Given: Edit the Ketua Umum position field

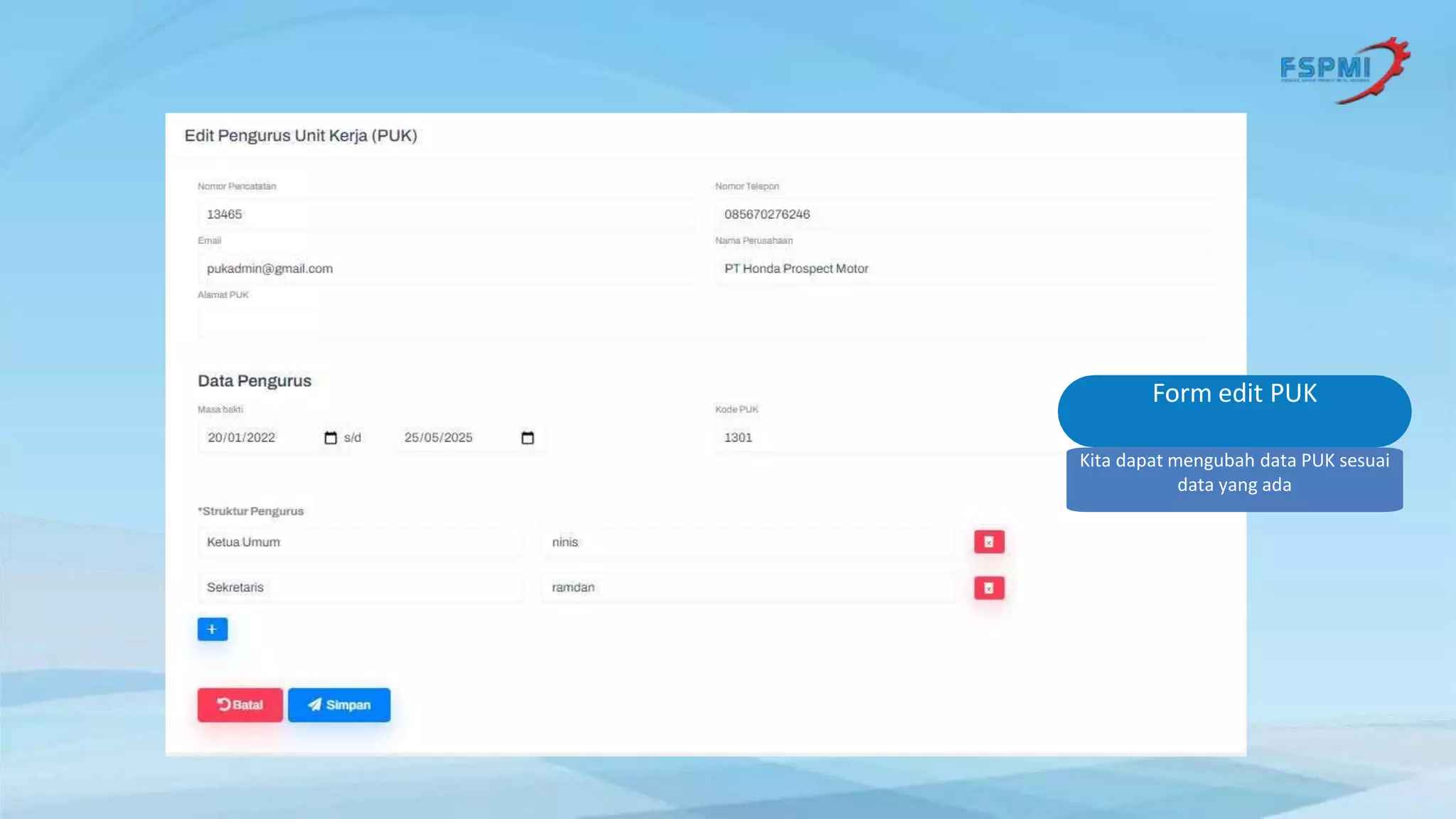Looking at the screenshot, I should (360, 542).
